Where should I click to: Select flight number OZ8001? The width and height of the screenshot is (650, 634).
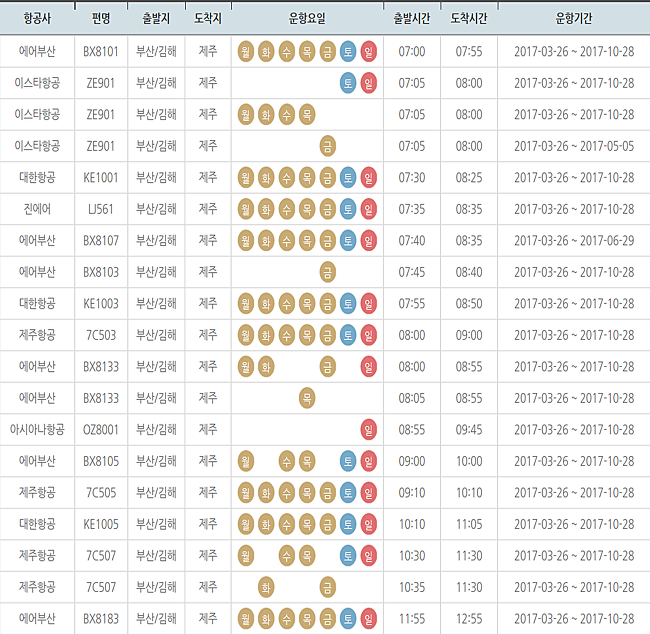[101, 430]
